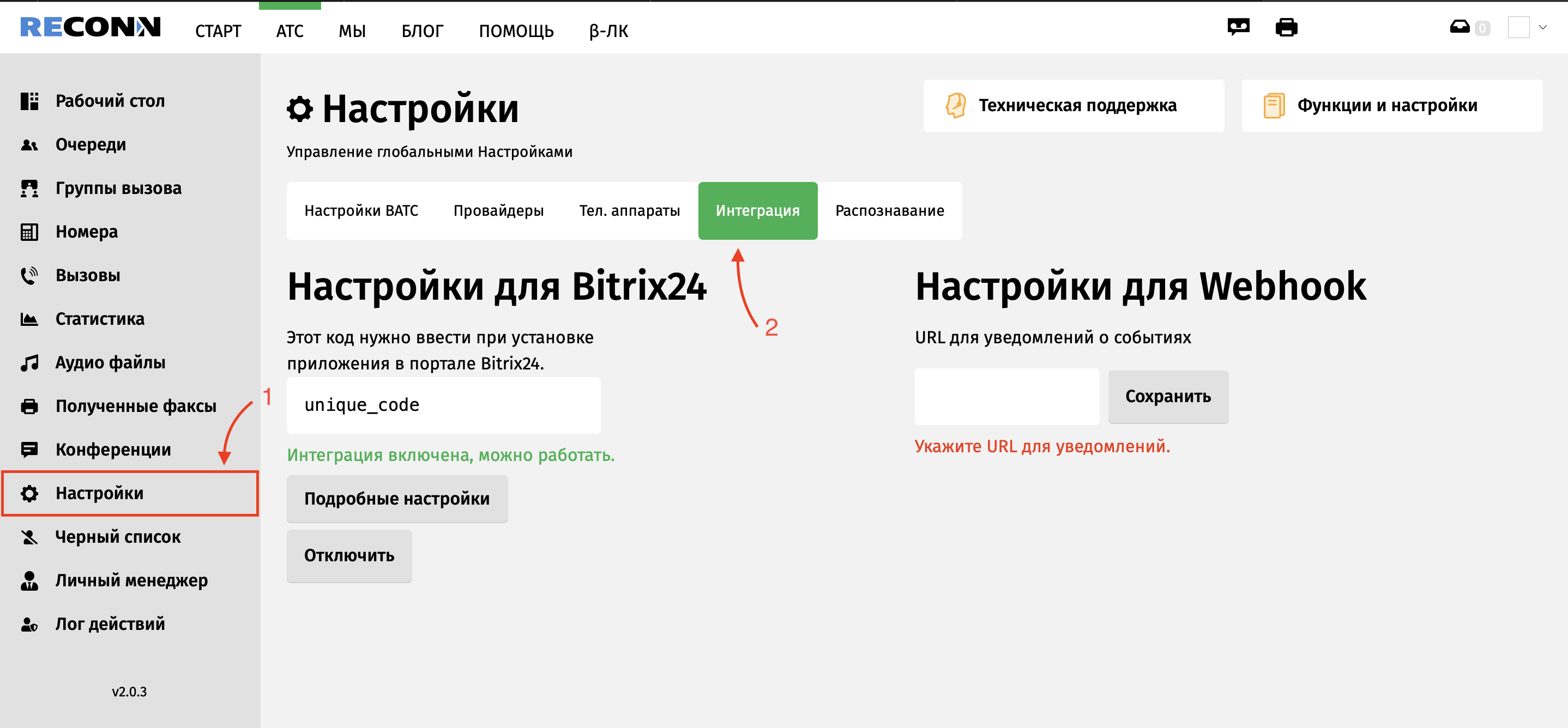The image size is (1568, 728).
Task: Expand the user account dropdown chevron
Action: tap(1542, 27)
